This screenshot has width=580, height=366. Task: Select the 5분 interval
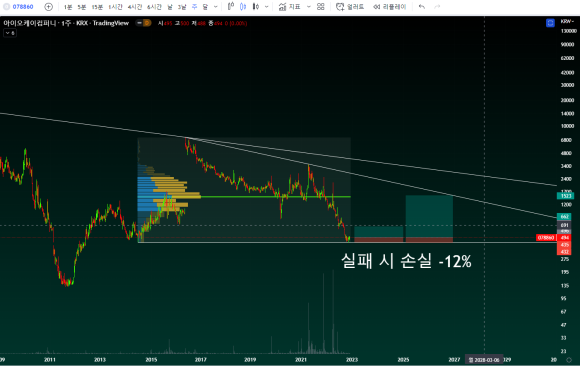81,7
